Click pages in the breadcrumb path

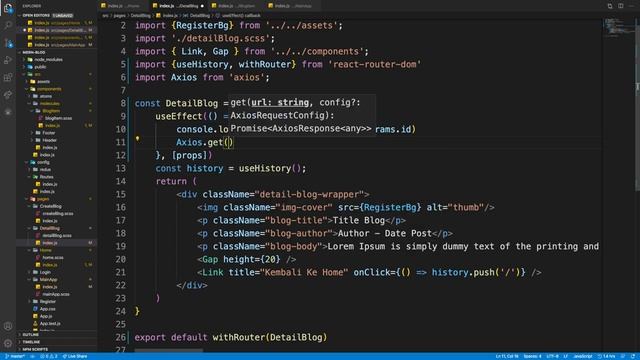(x=120, y=16)
